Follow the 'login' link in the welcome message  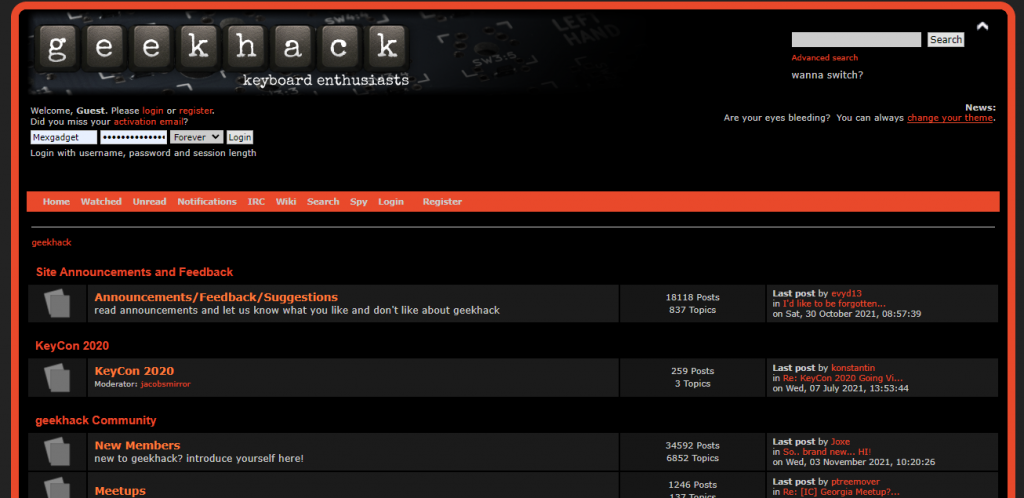(153, 111)
